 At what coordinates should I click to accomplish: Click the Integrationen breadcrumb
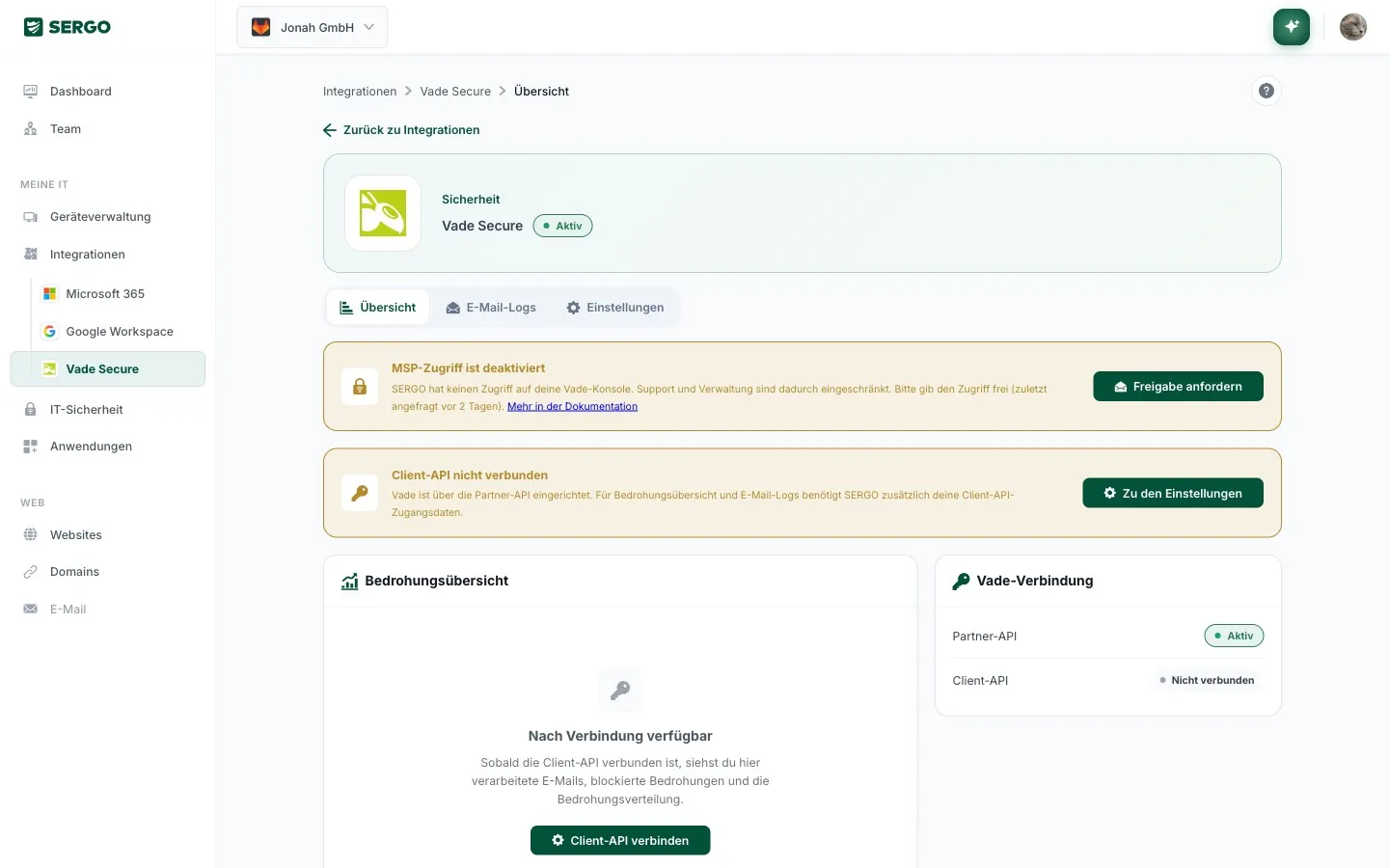(360, 92)
